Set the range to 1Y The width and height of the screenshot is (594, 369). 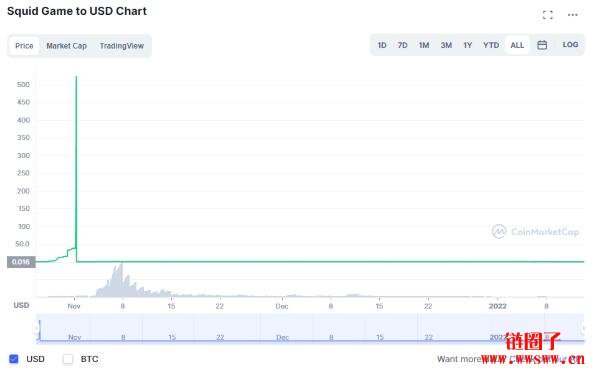[x=467, y=45]
